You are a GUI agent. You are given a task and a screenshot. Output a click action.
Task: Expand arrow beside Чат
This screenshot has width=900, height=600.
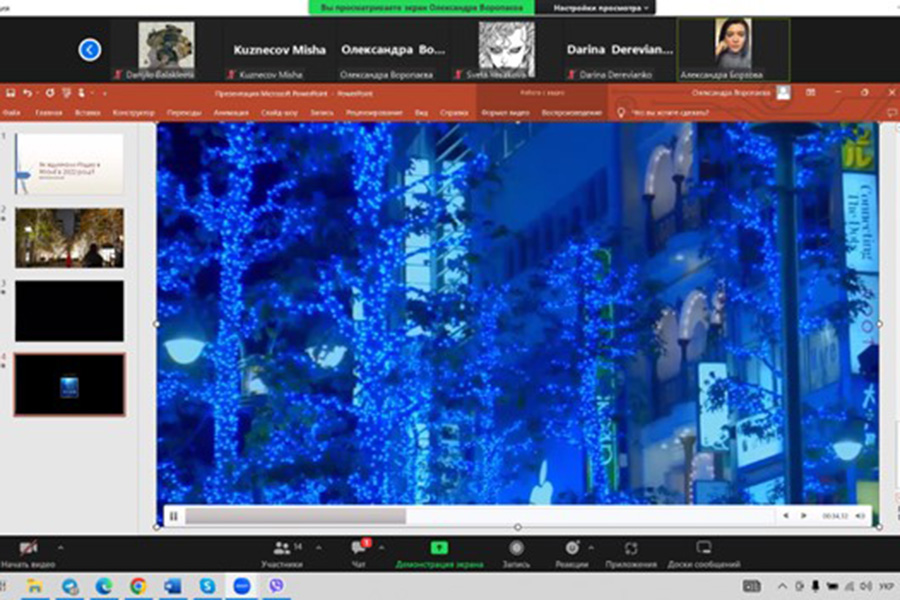pos(382,548)
